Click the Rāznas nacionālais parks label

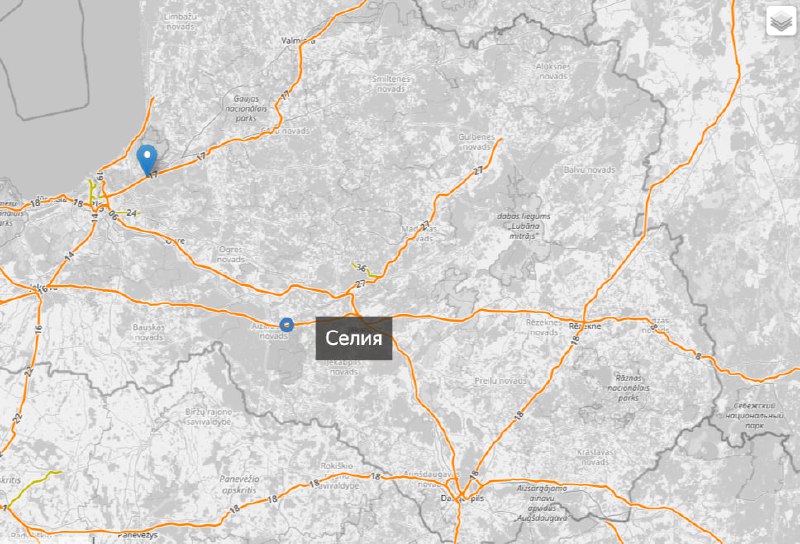pos(628,387)
